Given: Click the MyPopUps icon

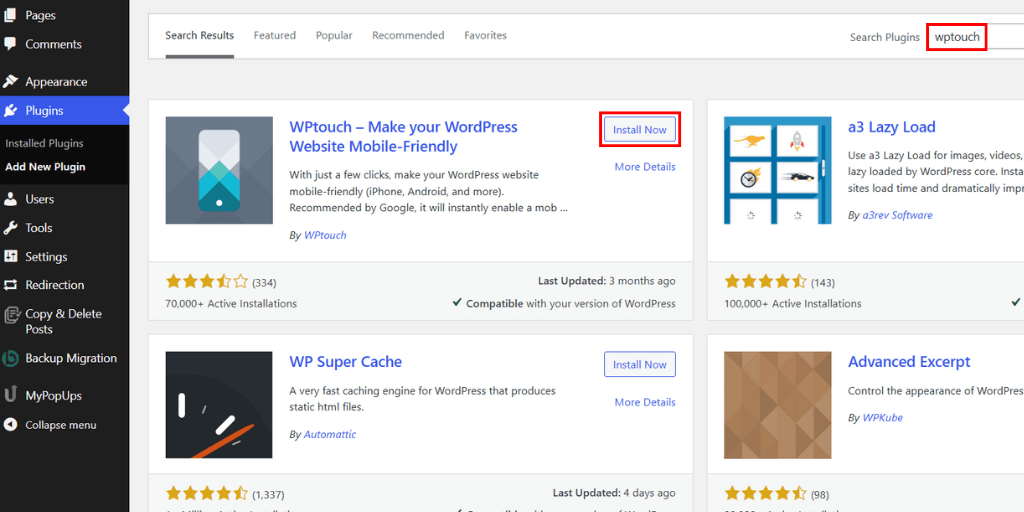Looking at the screenshot, I should (x=10, y=395).
